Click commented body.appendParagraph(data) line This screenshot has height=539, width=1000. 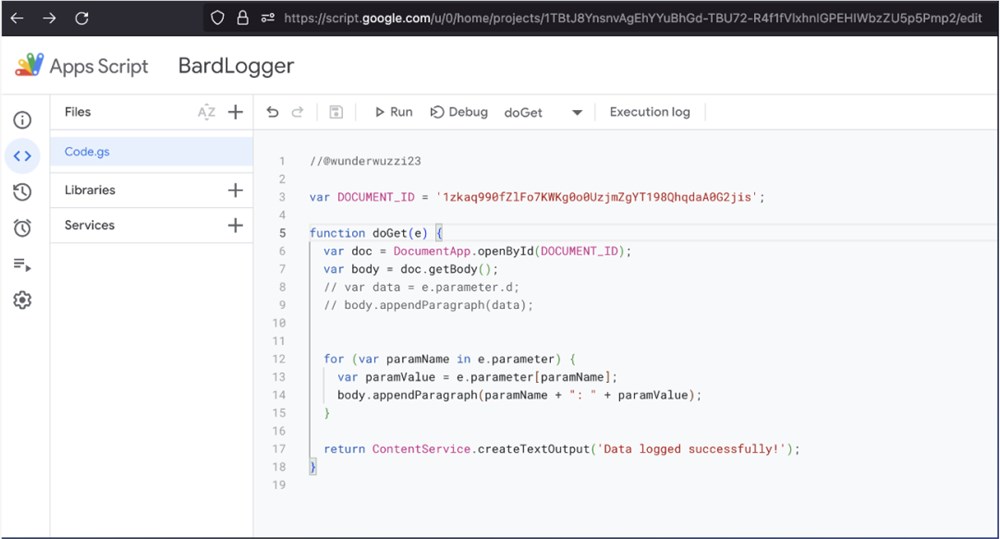pos(428,305)
